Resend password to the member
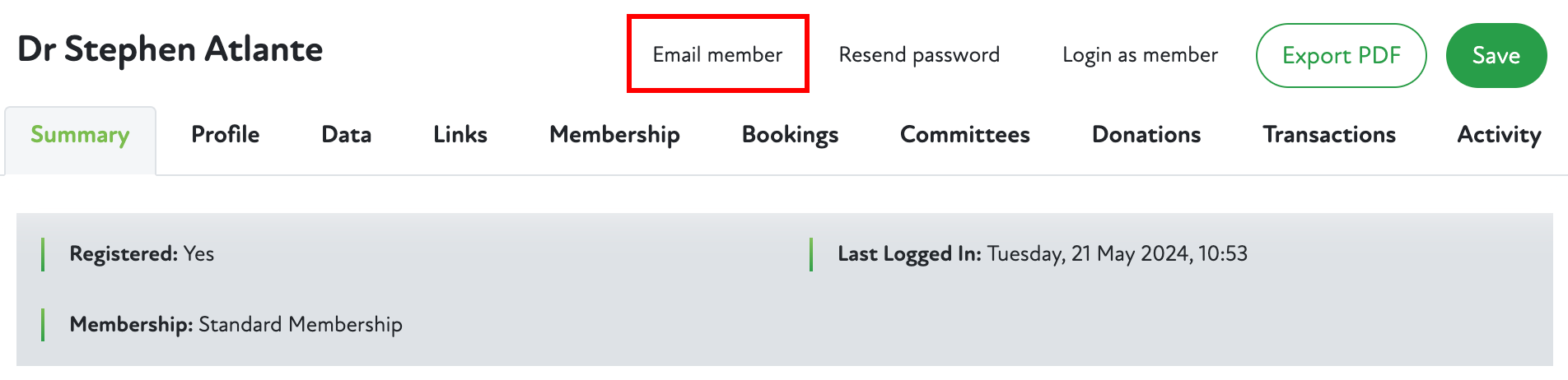Screen dimensions: 1568x380 pos(919,54)
